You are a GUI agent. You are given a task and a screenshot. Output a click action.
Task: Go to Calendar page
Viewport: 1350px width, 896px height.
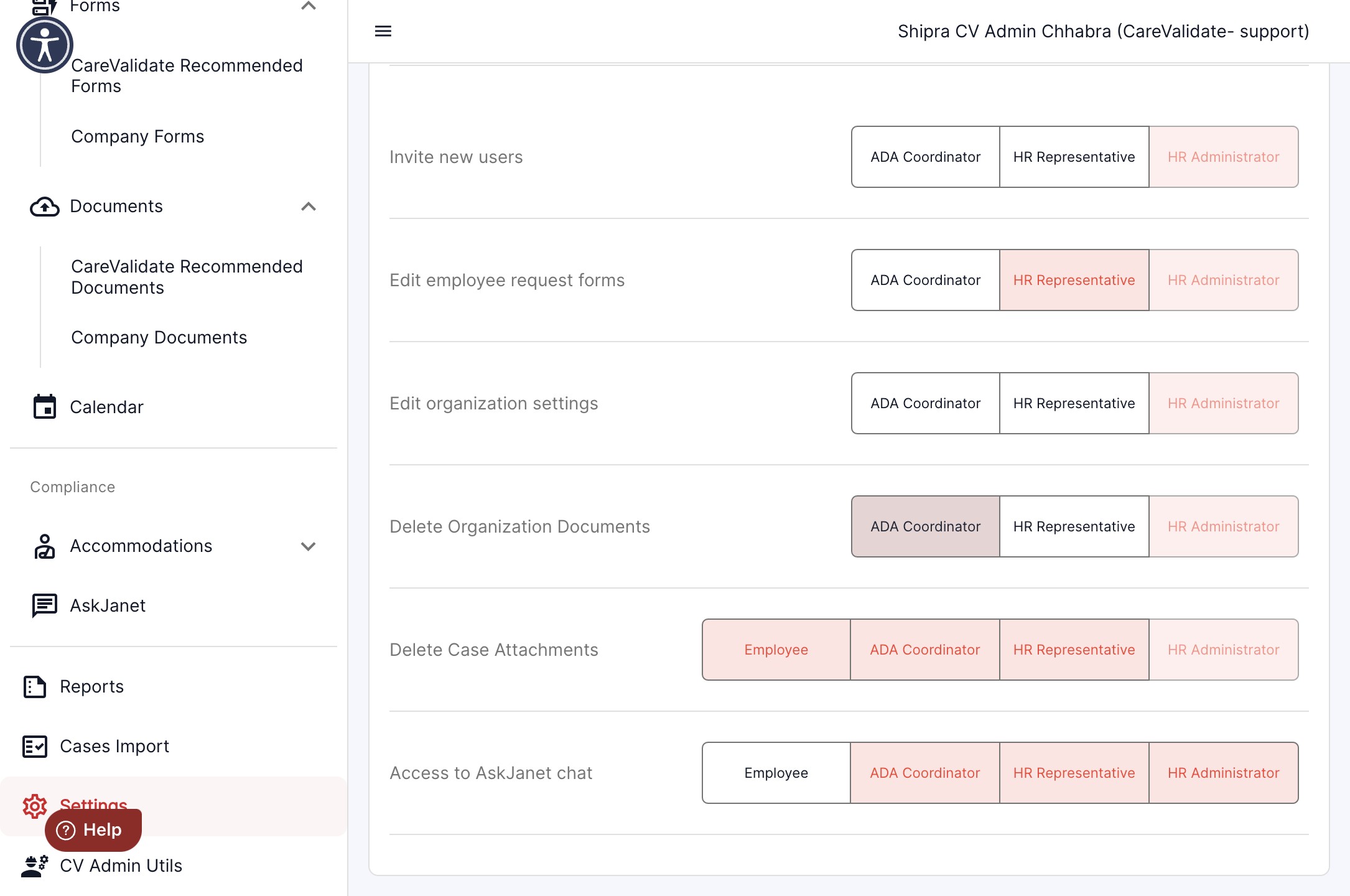106,407
